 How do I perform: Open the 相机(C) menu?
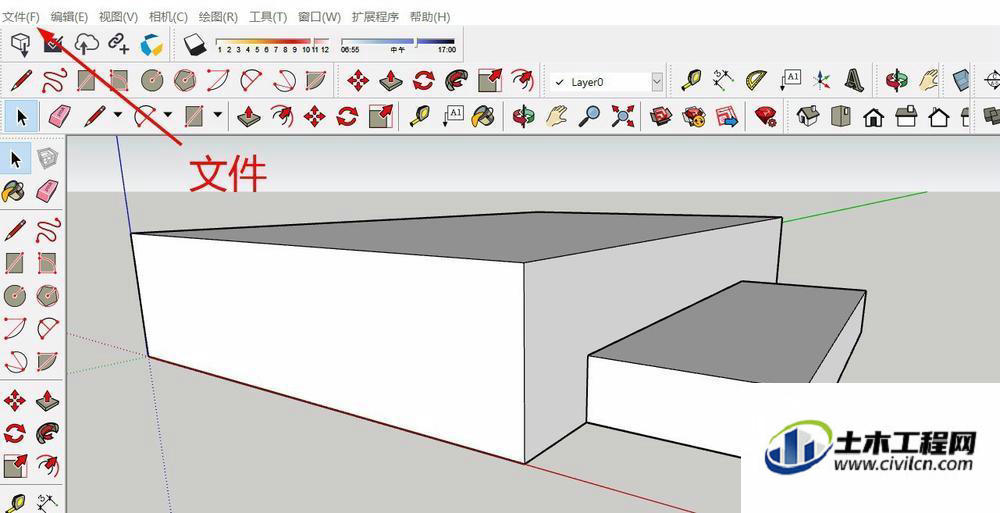point(168,17)
